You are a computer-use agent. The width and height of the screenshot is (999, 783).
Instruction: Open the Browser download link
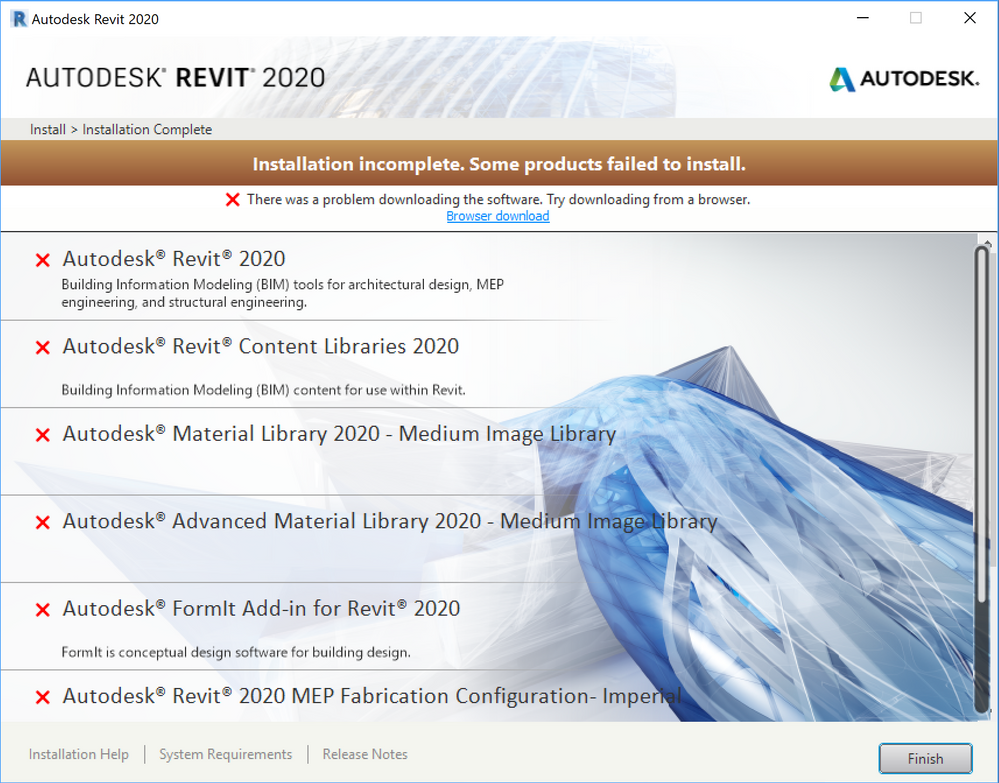(498, 216)
